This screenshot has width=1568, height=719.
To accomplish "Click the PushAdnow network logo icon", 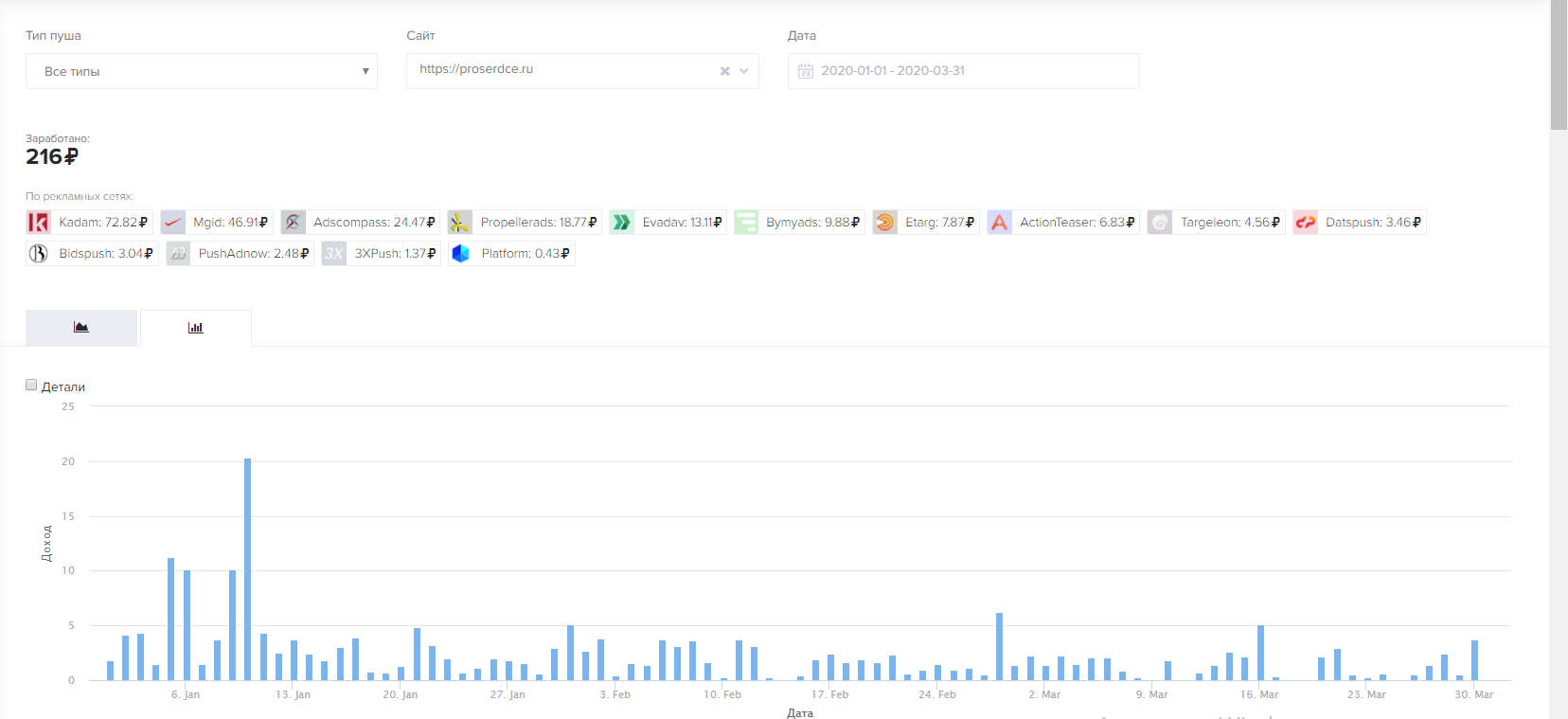I will 178,254.
